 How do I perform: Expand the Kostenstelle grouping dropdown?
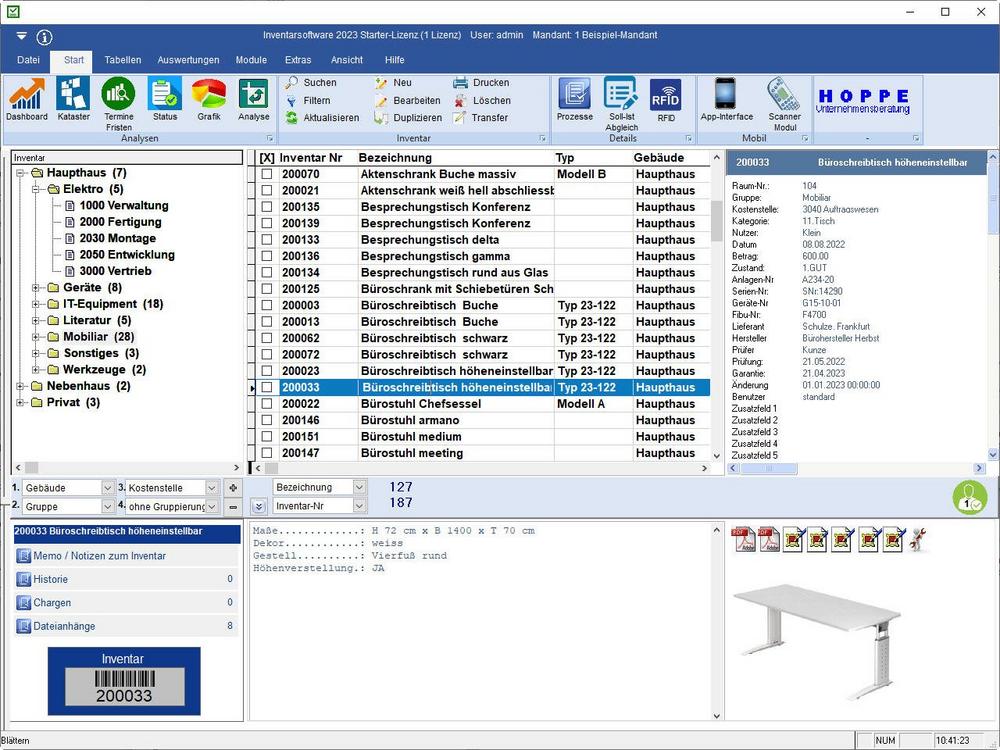pyautogui.click(x=211, y=488)
